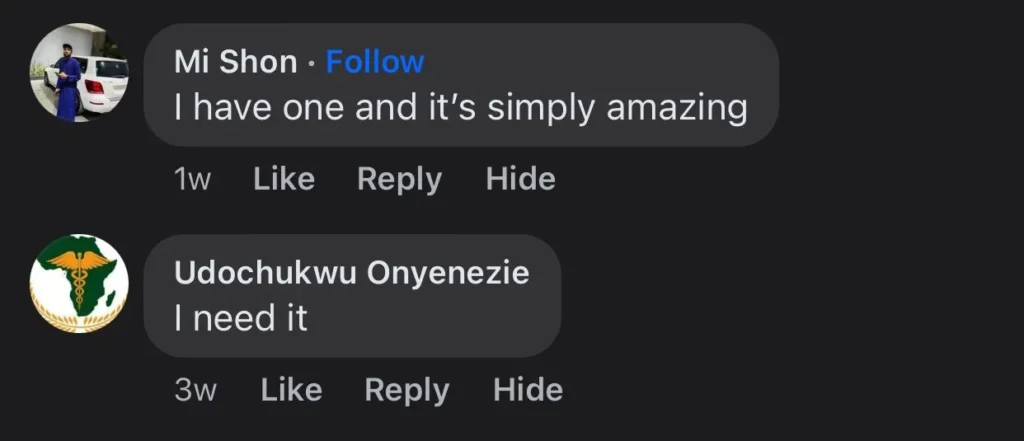This screenshot has width=1024, height=441.
Task: Click the Mi Shon commenter name
Action: [x=236, y=62]
